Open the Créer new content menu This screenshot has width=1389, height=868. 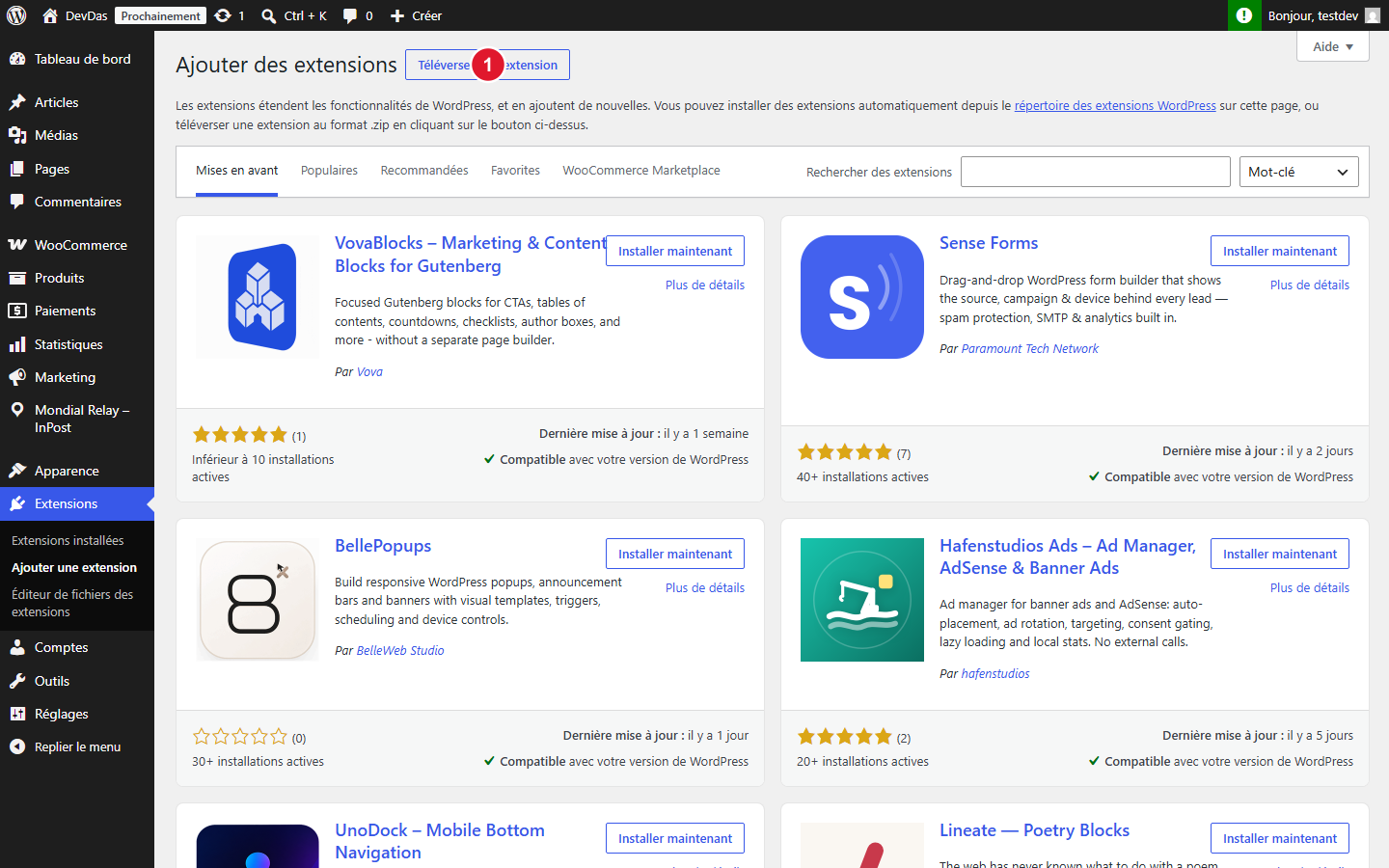(x=416, y=15)
